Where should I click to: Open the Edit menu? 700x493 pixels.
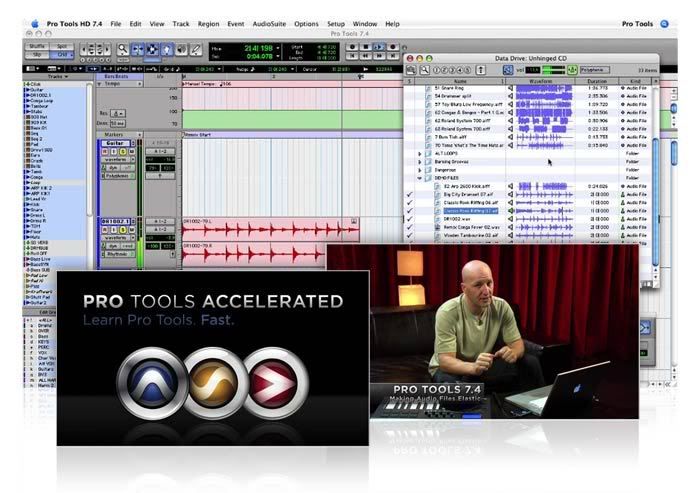pos(135,24)
